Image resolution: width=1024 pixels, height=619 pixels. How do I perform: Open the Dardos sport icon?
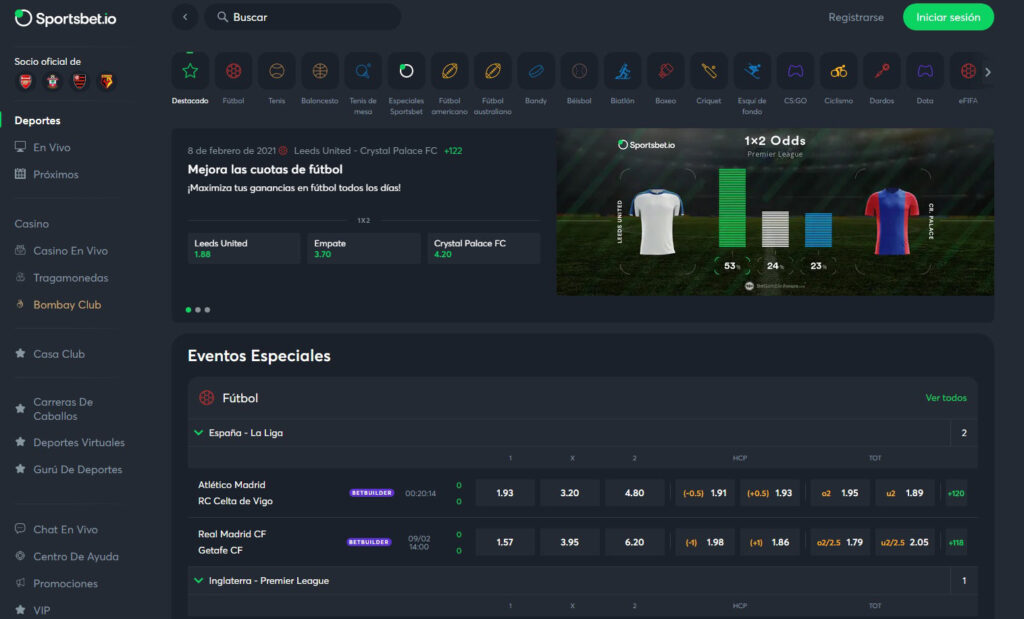[882, 71]
